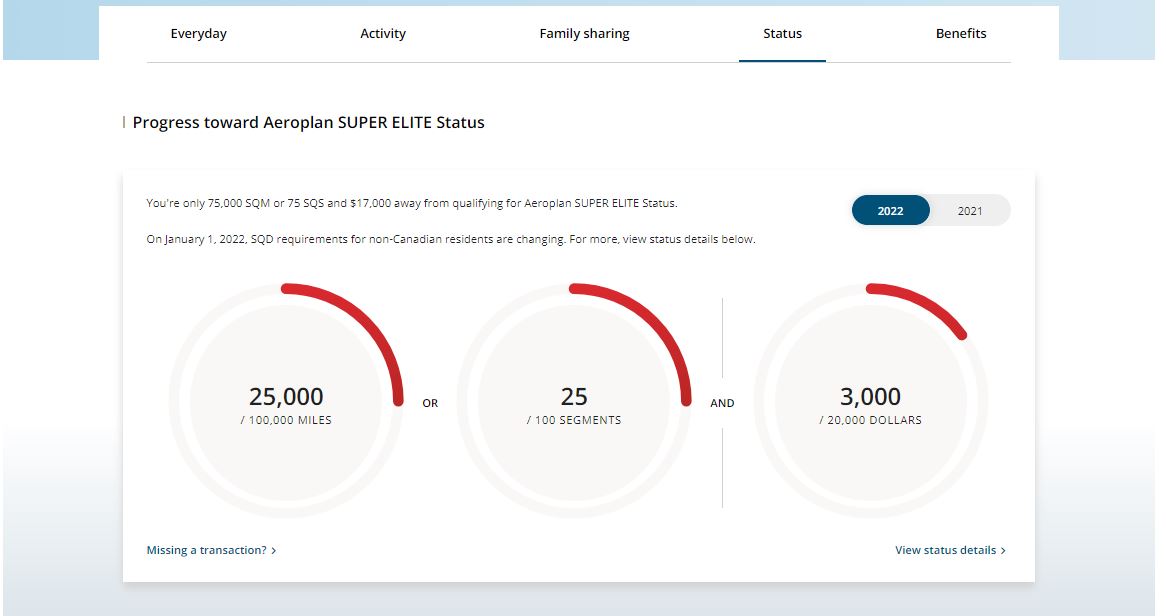Click the View status details link

coord(950,551)
